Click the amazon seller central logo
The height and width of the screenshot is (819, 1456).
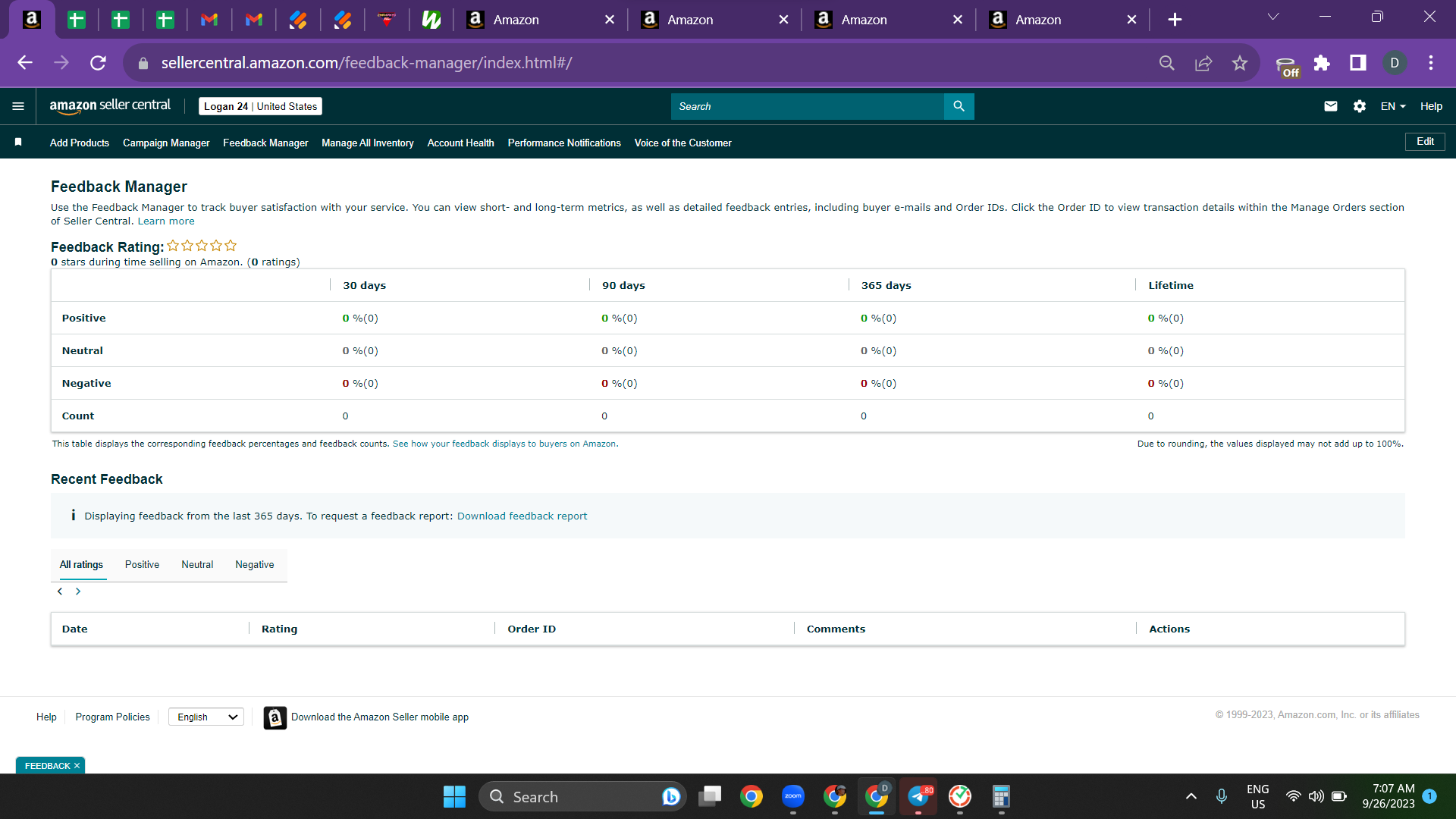tap(110, 106)
